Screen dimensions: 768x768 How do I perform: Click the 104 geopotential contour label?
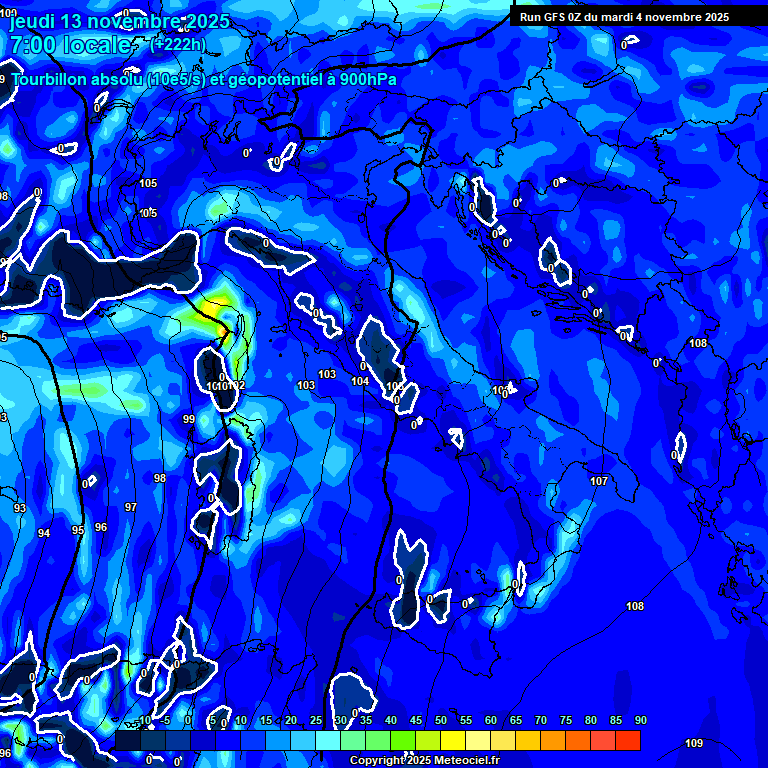click(x=360, y=381)
